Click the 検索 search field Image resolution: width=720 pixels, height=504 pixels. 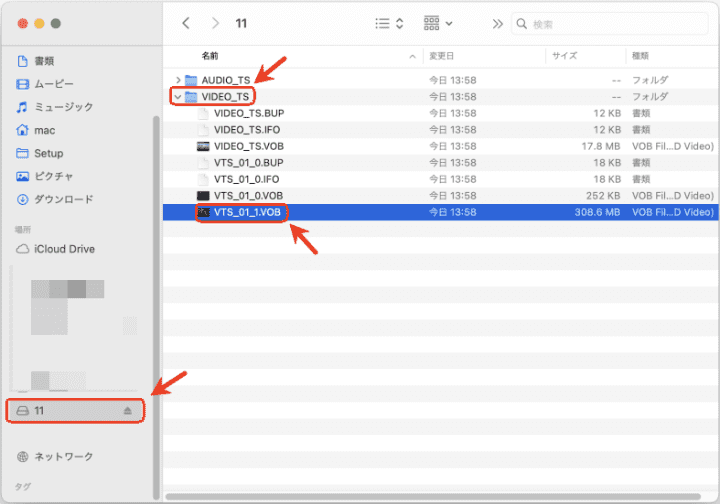pos(610,24)
